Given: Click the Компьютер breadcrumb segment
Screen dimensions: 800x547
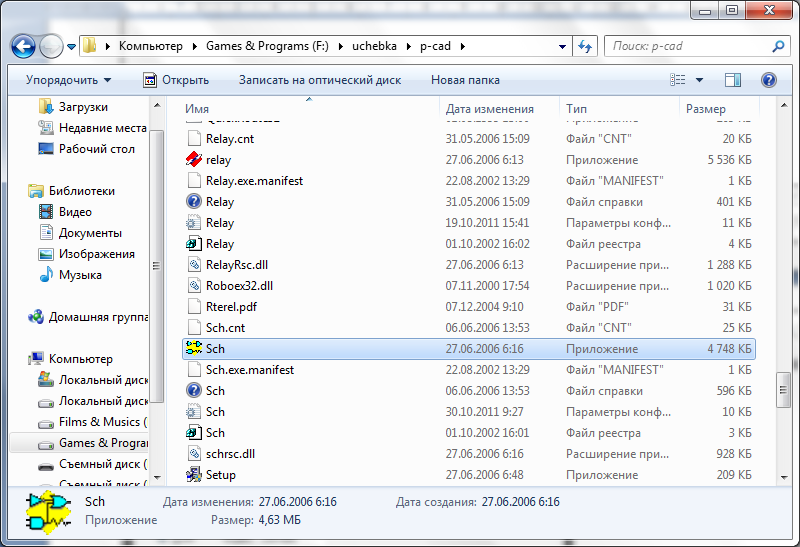Looking at the screenshot, I should coord(151,46).
